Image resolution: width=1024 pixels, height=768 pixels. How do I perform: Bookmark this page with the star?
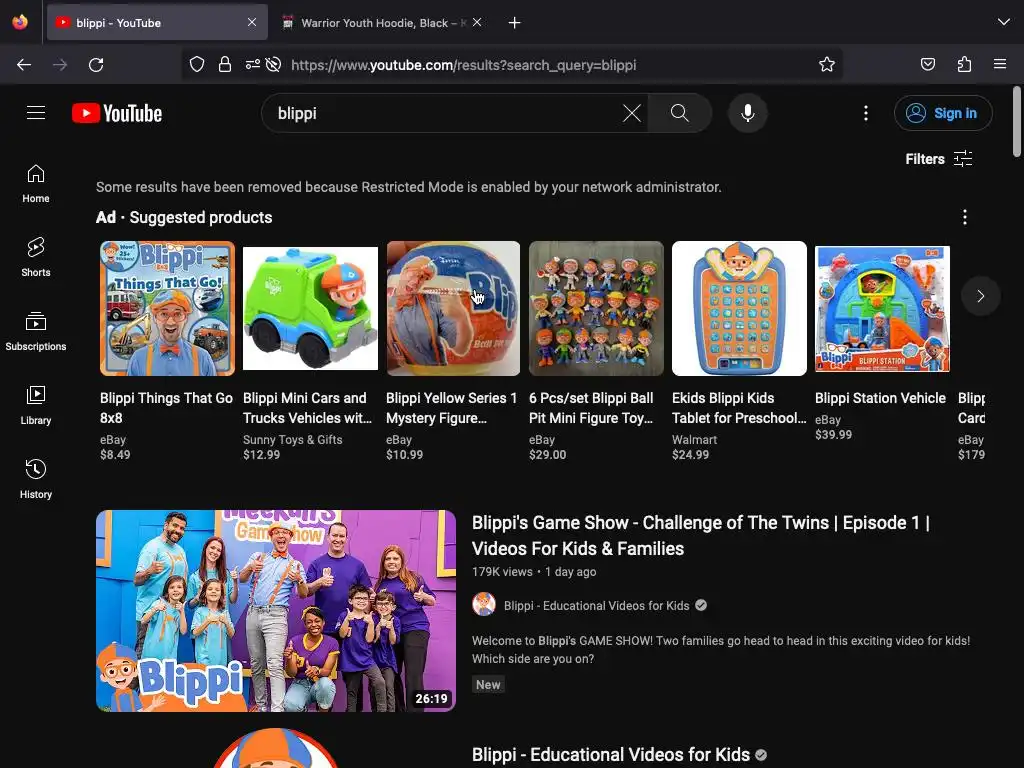click(827, 64)
